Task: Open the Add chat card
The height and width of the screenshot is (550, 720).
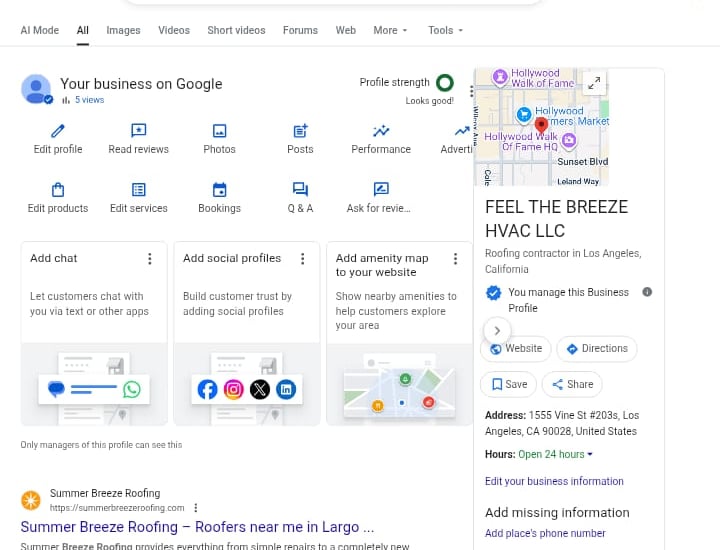Action: tap(94, 334)
